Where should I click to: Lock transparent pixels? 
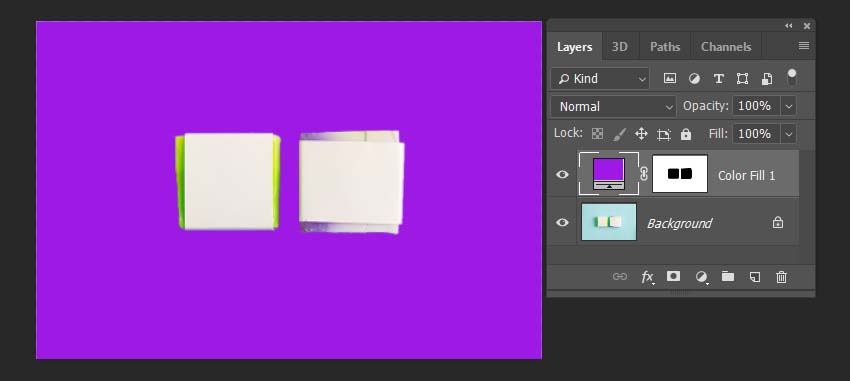[597, 134]
